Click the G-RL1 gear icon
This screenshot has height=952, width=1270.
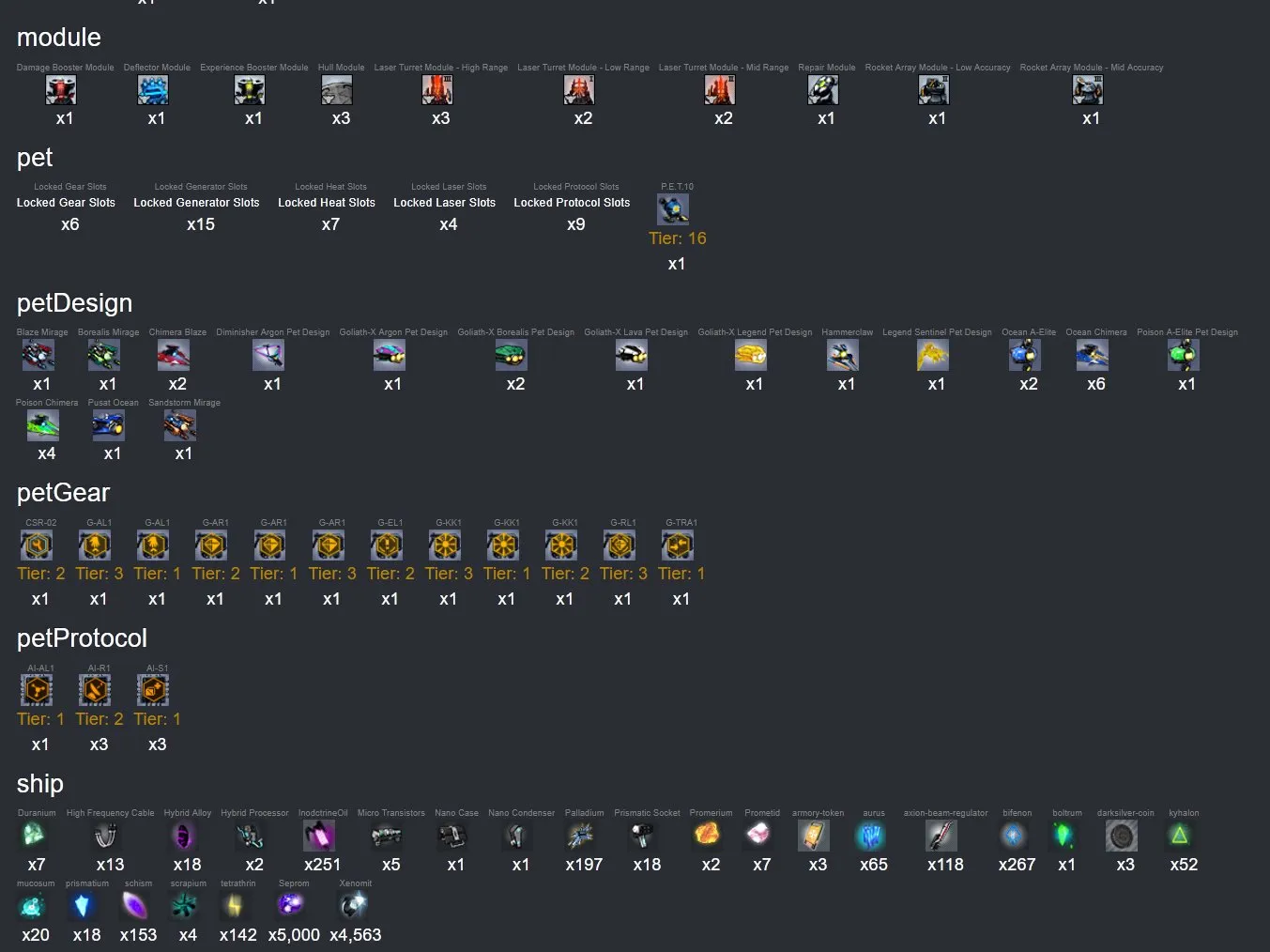tap(620, 545)
